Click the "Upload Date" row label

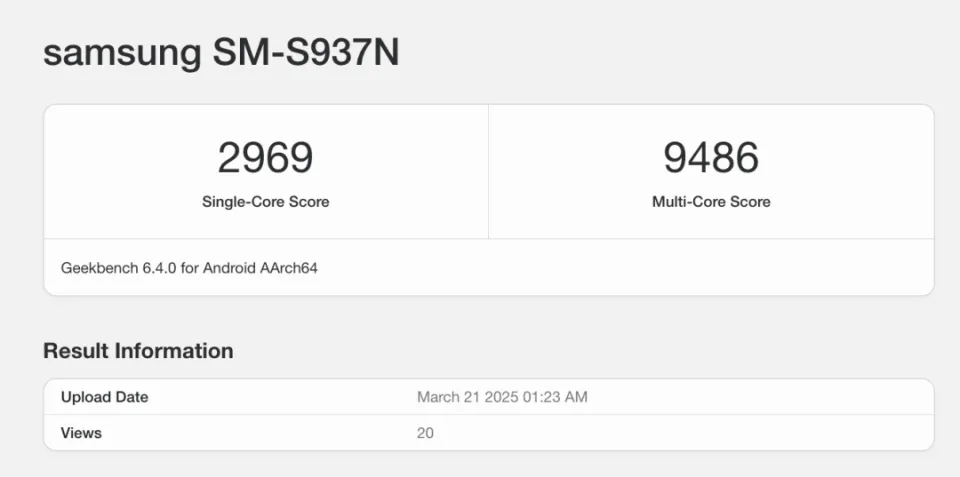point(104,397)
